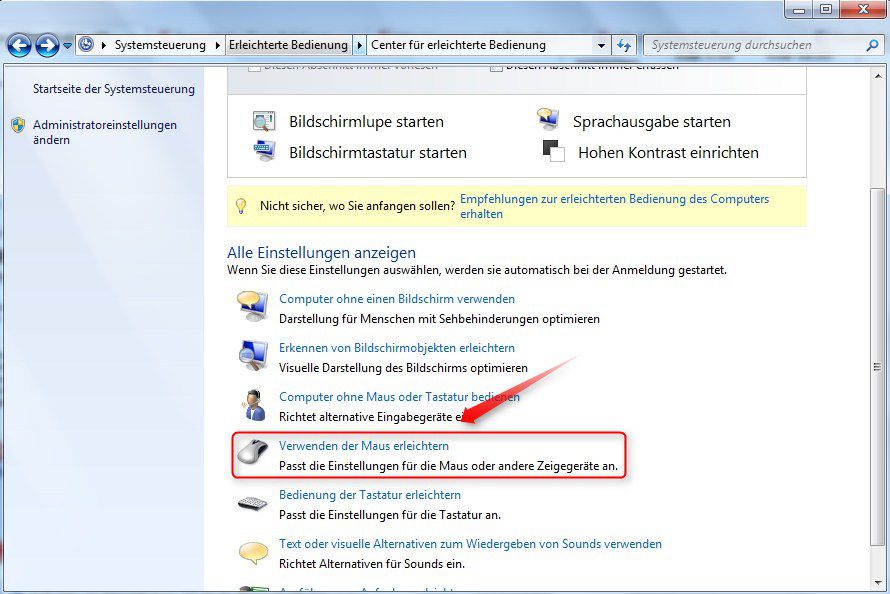Uncheck the right-hand 'Diesen Abschnitt immer' checkbox
This screenshot has height=594, width=890.
pyautogui.click(x=495, y=68)
